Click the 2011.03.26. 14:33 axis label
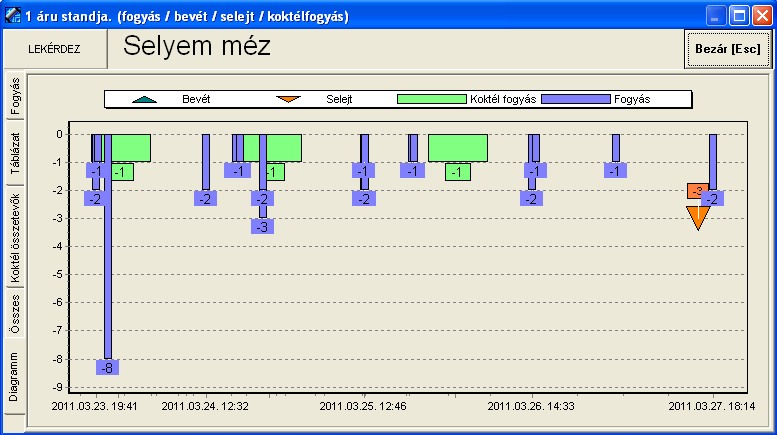The height and width of the screenshot is (435, 777). (x=531, y=406)
